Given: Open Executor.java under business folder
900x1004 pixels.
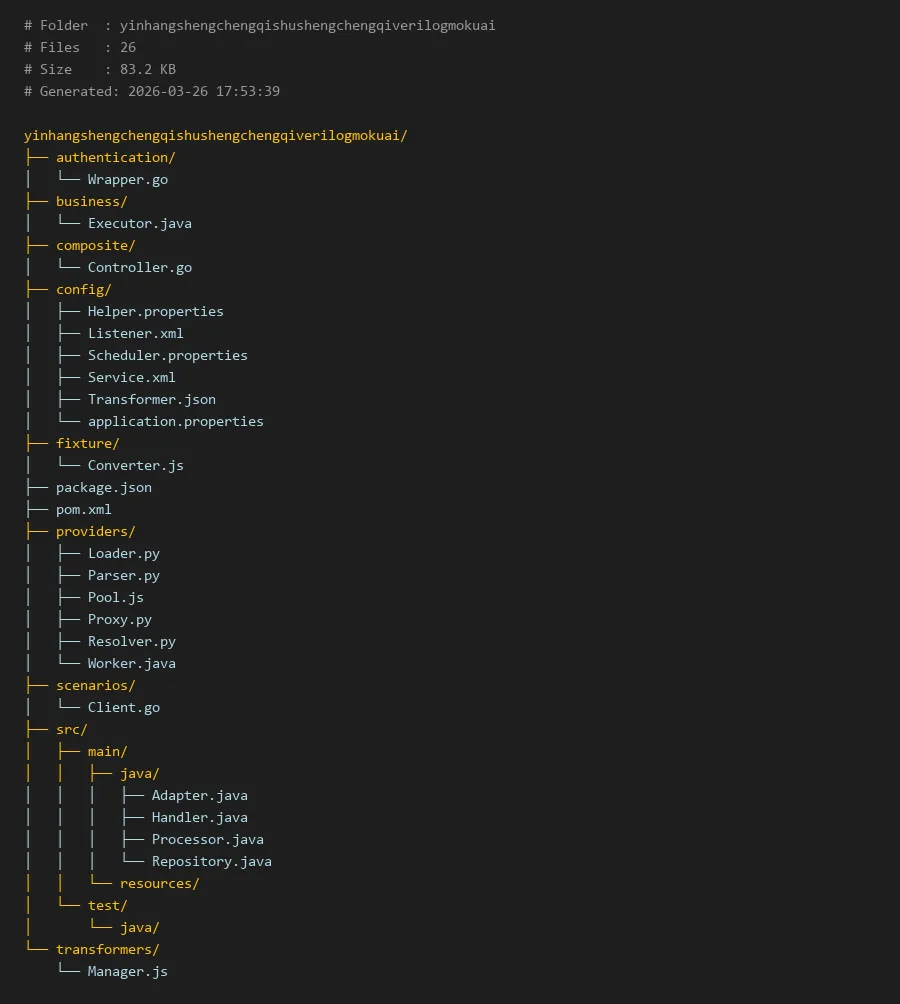Looking at the screenshot, I should tap(139, 223).
